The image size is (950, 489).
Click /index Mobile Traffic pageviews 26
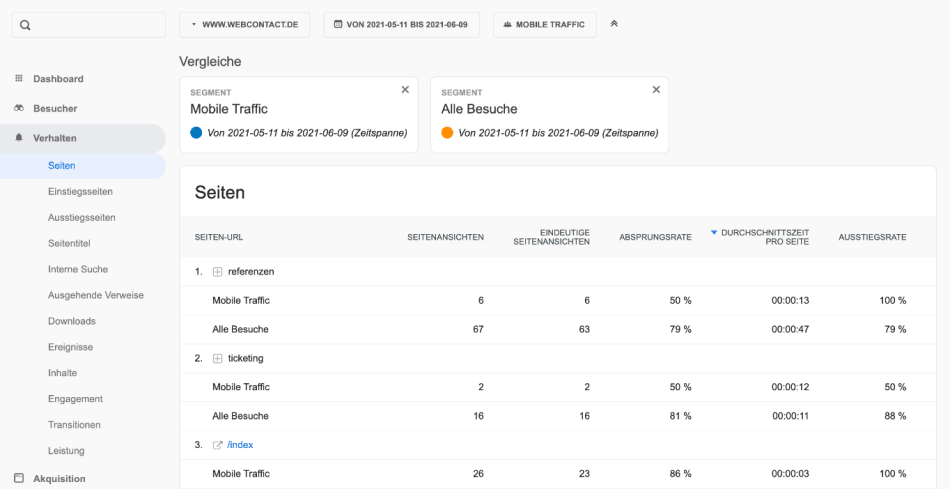click(478, 474)
